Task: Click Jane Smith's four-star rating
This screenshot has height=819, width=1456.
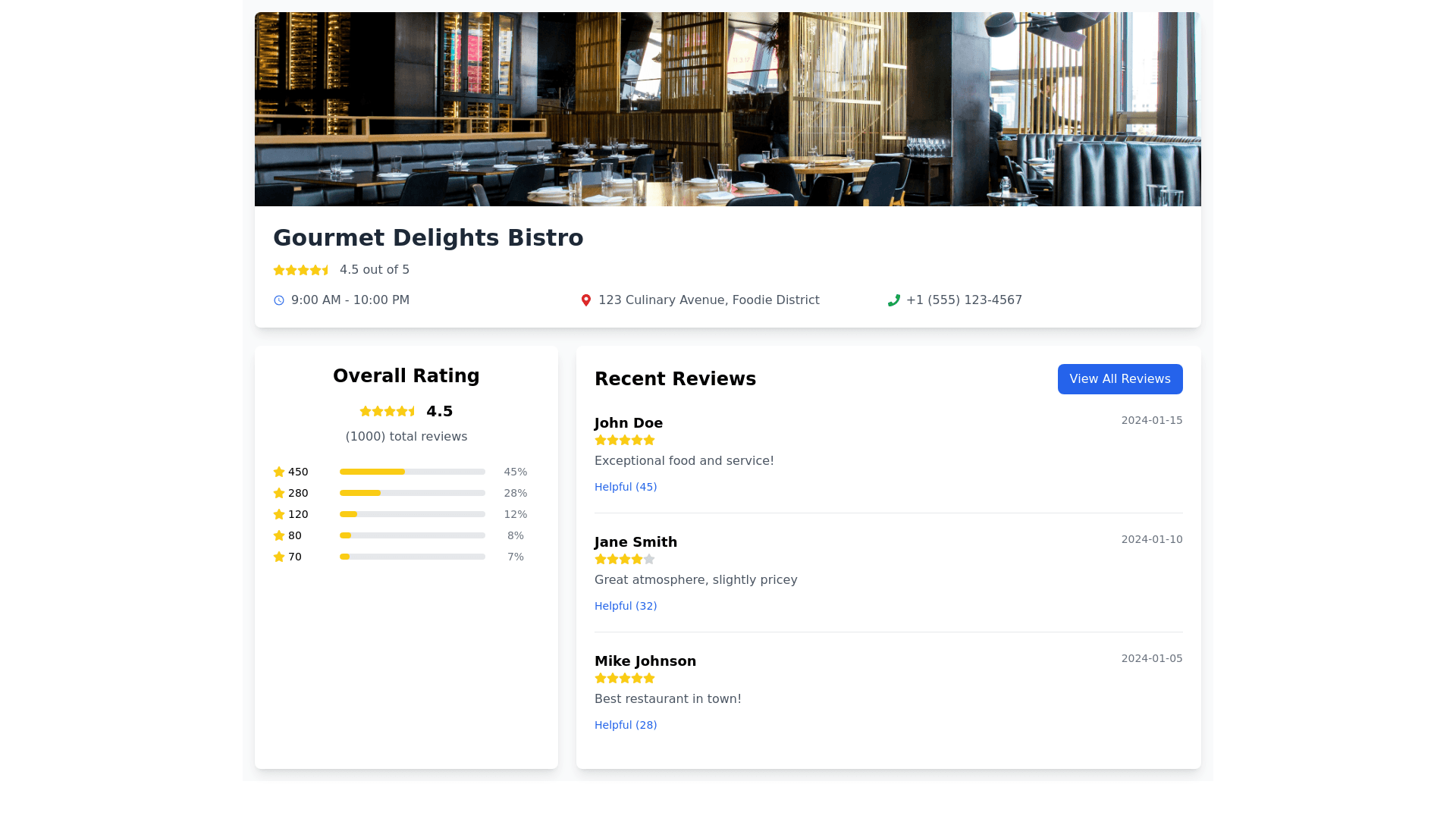Action: [x=624, y=559]
